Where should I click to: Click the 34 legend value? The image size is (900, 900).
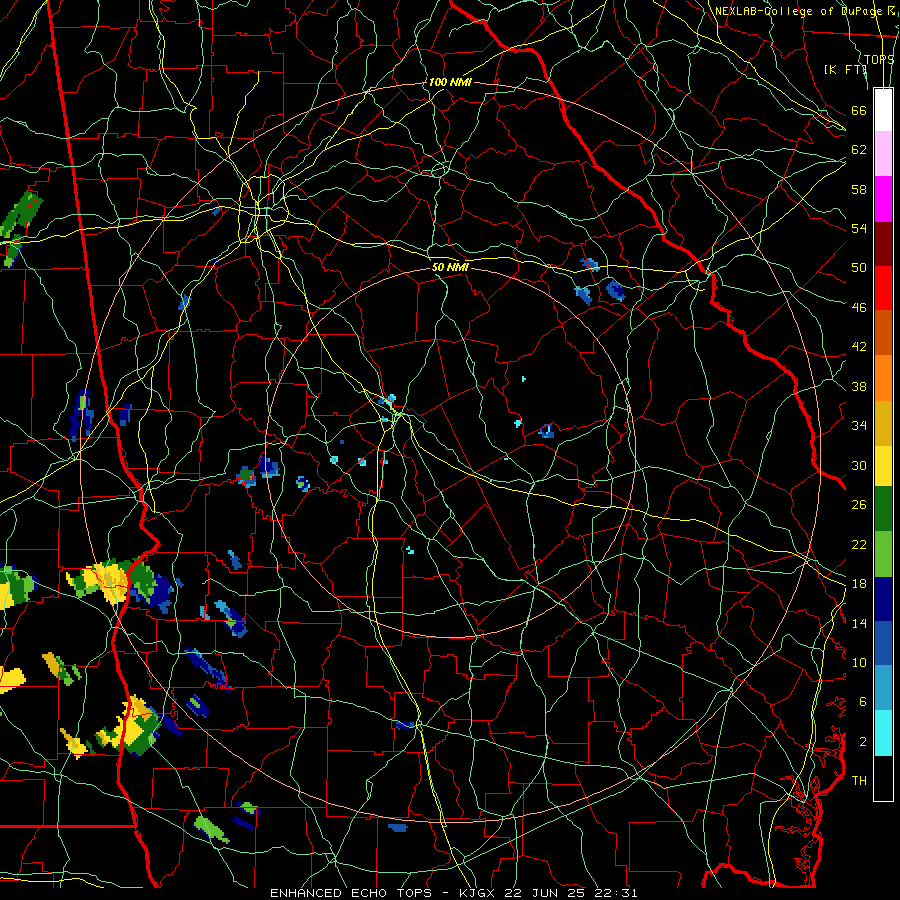[x=859, y=425]
